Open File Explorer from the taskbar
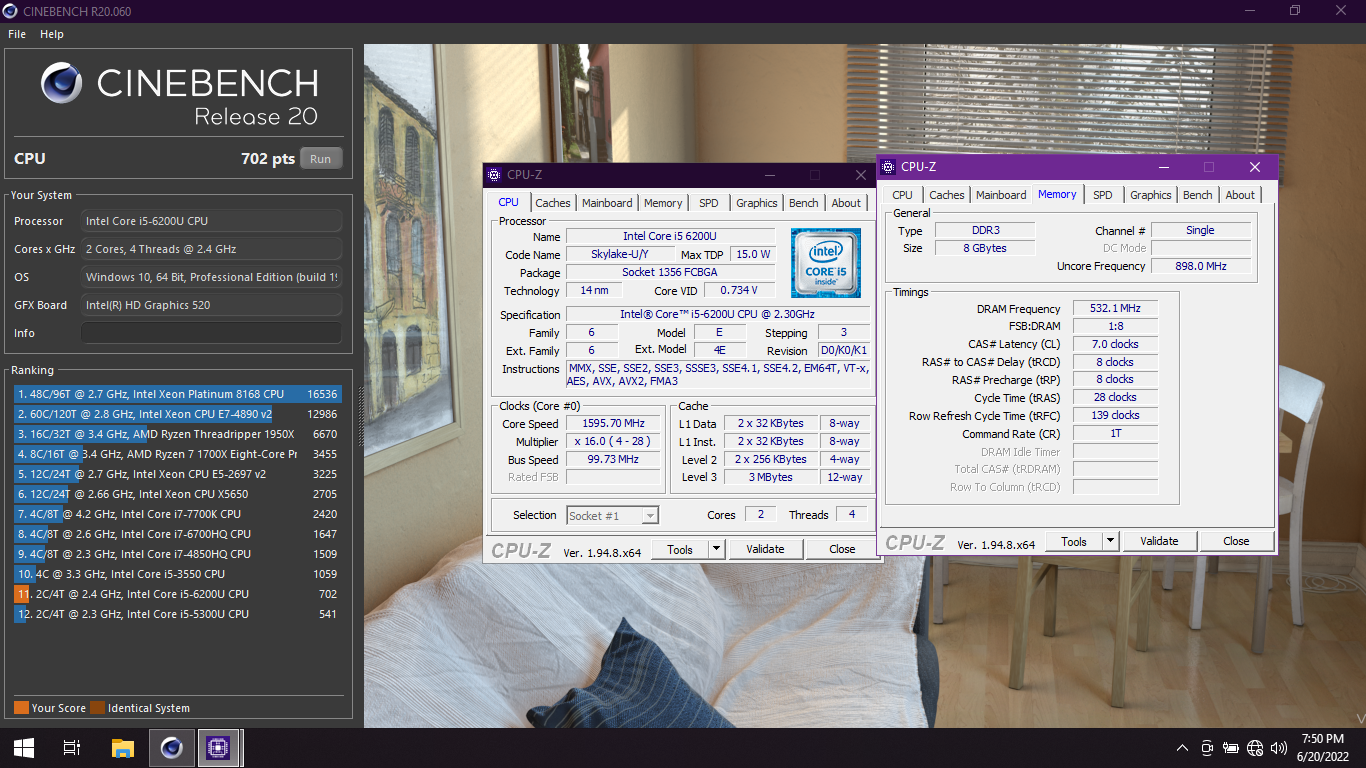The width and height of the screenshot is (1366, 768). click(x=122, y=748)
